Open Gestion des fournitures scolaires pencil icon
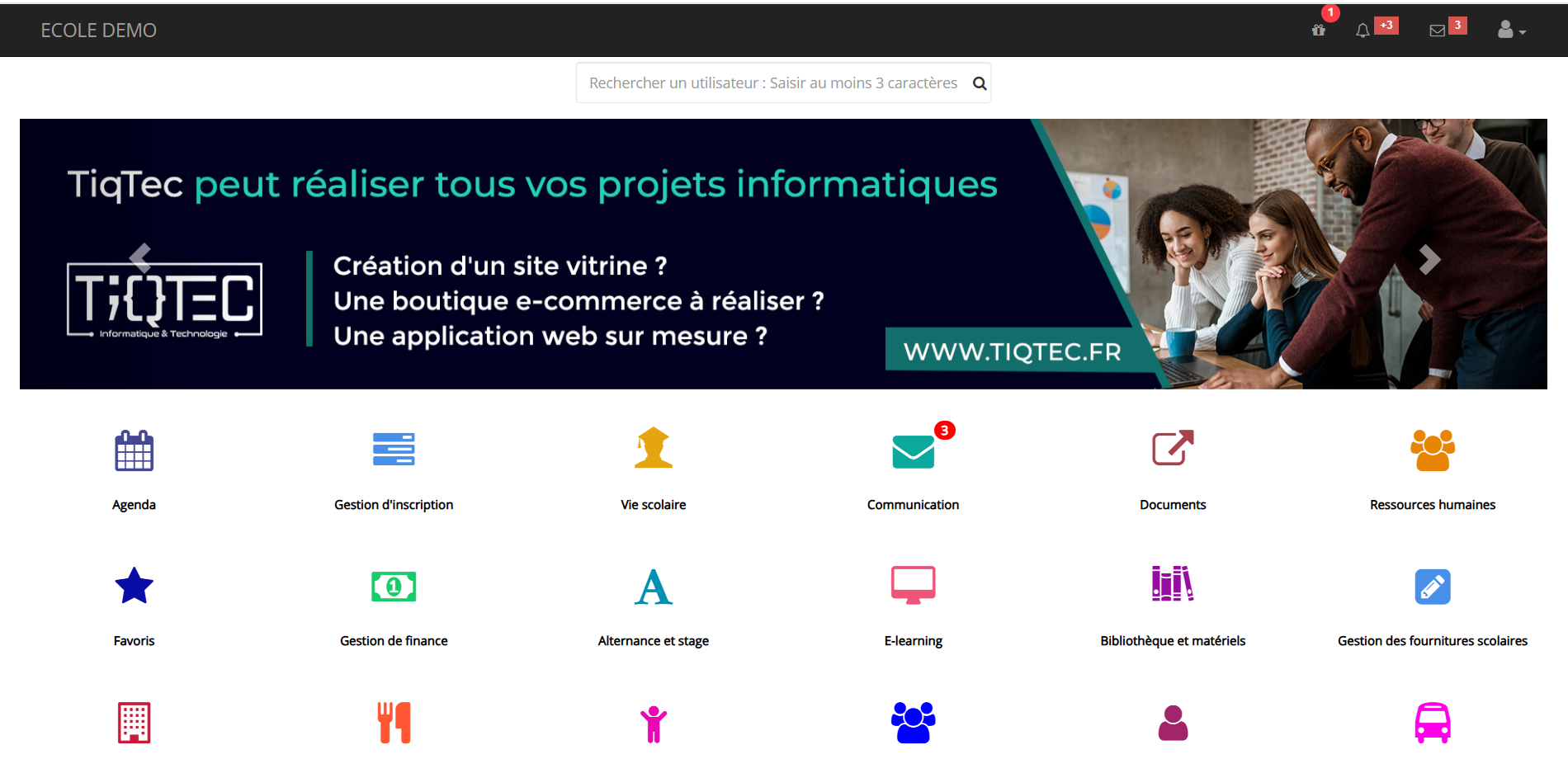Screen dimensions: 1568x759 pyautogui.click(x=1433, y=587)
